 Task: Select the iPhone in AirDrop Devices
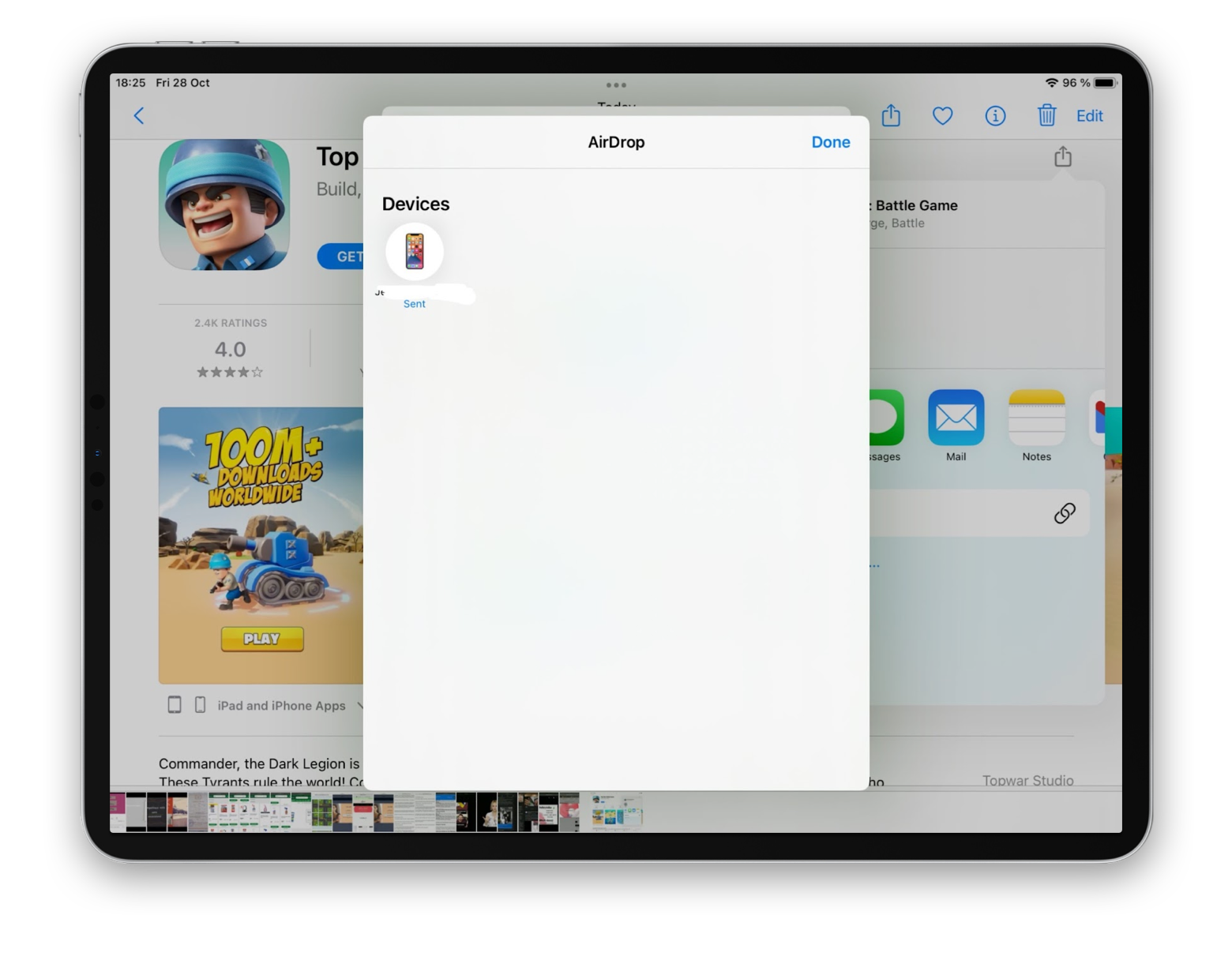pos(414,251)
